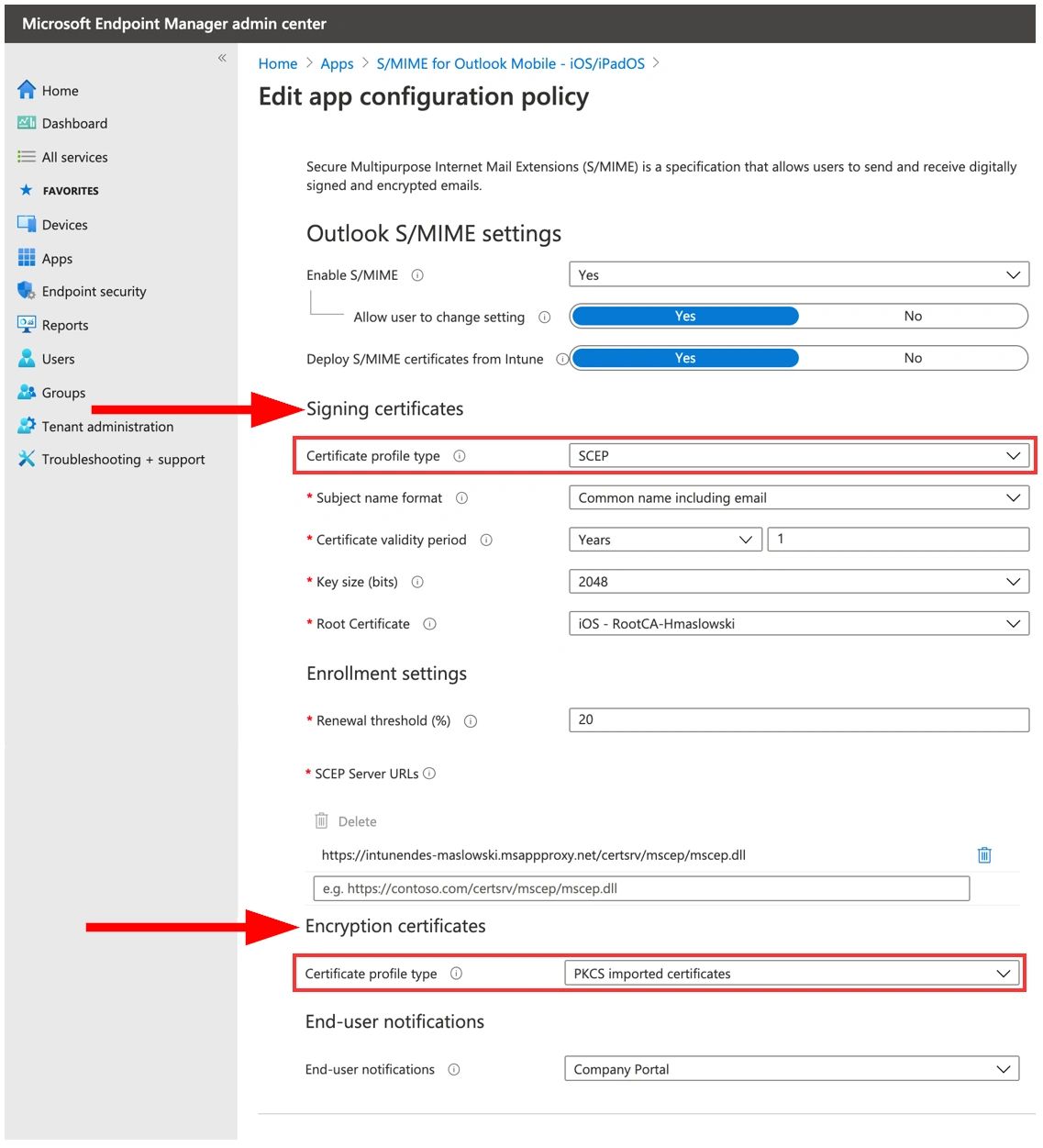Go to the Groups menu item
Viewport: 1043px width, 1148px height.
(63, 393)
